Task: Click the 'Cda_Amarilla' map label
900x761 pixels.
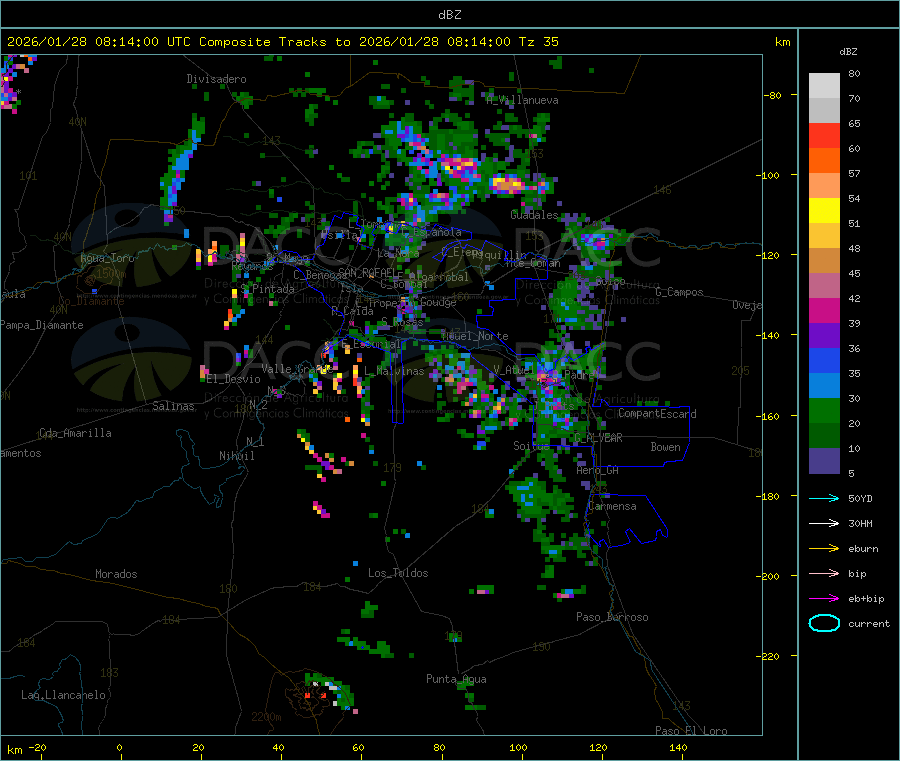Action: pos(75,433)
